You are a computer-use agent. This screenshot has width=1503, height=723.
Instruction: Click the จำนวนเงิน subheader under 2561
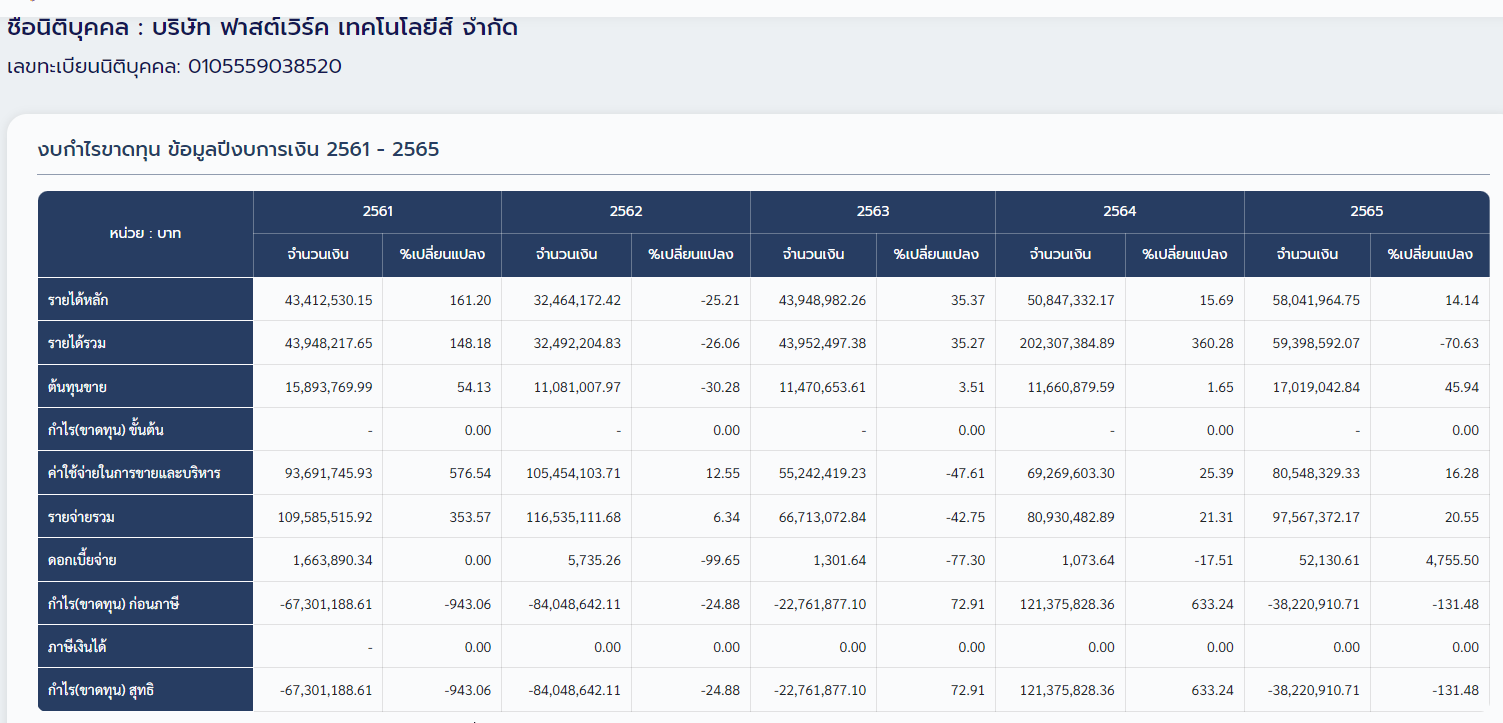click(x=318, y=255)
